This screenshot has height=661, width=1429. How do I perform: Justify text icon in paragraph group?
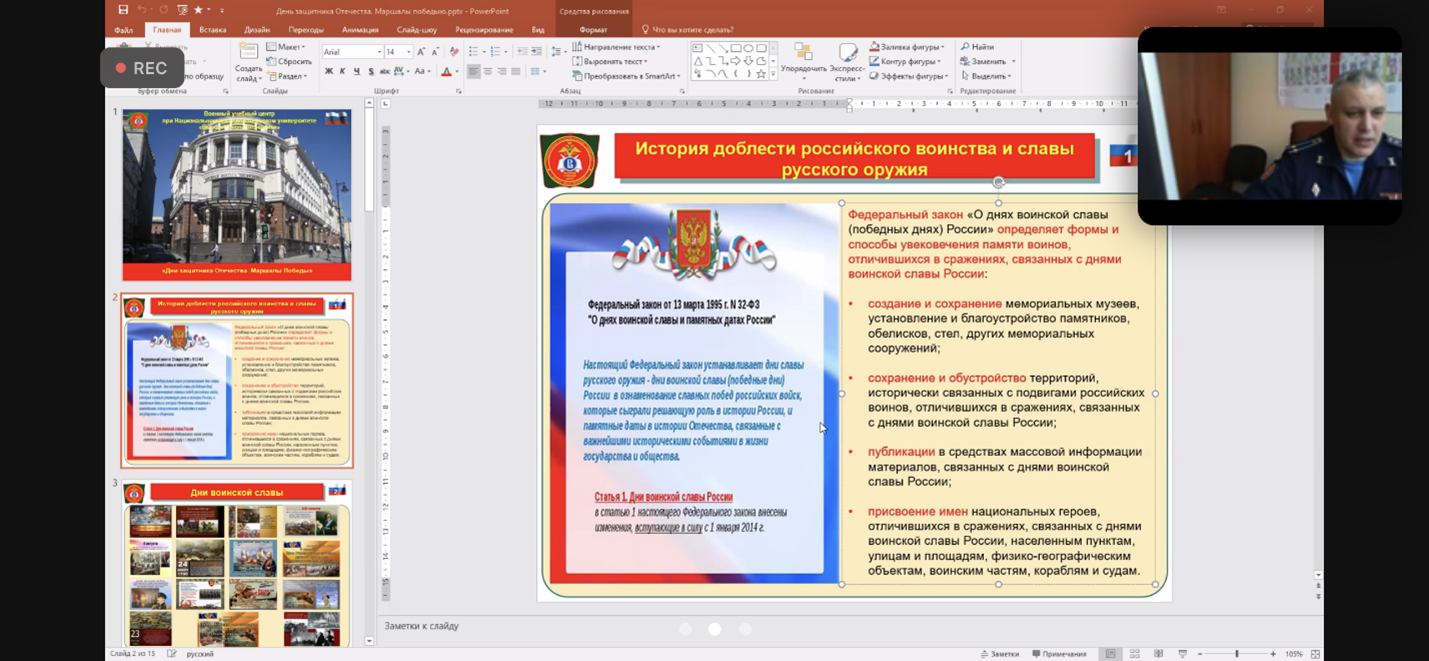coord(515,71)
